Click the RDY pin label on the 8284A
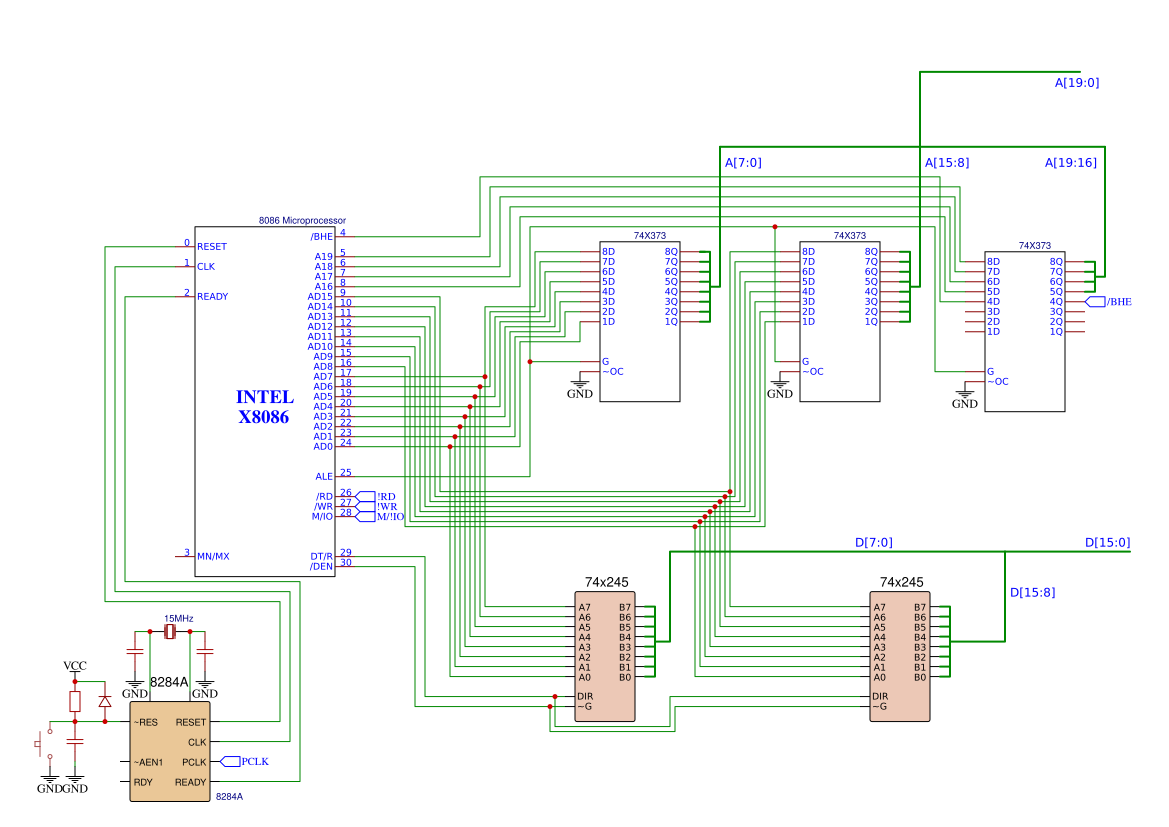1169x827 pixels. 143,782
